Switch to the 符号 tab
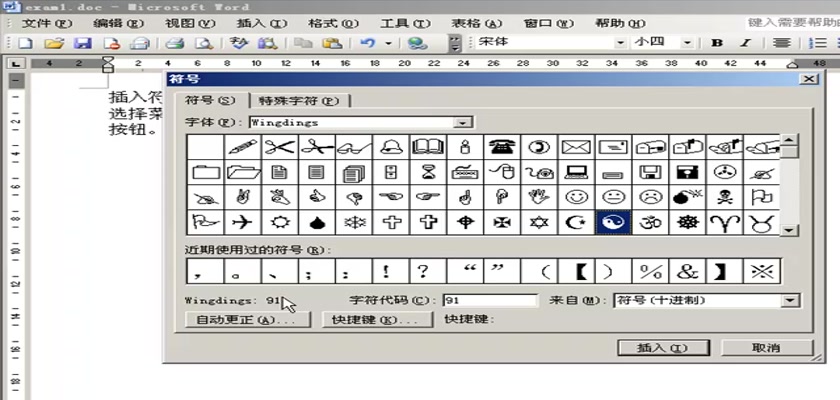The width and height of the screenshot is (840, 400). click(x=210, y=100)
